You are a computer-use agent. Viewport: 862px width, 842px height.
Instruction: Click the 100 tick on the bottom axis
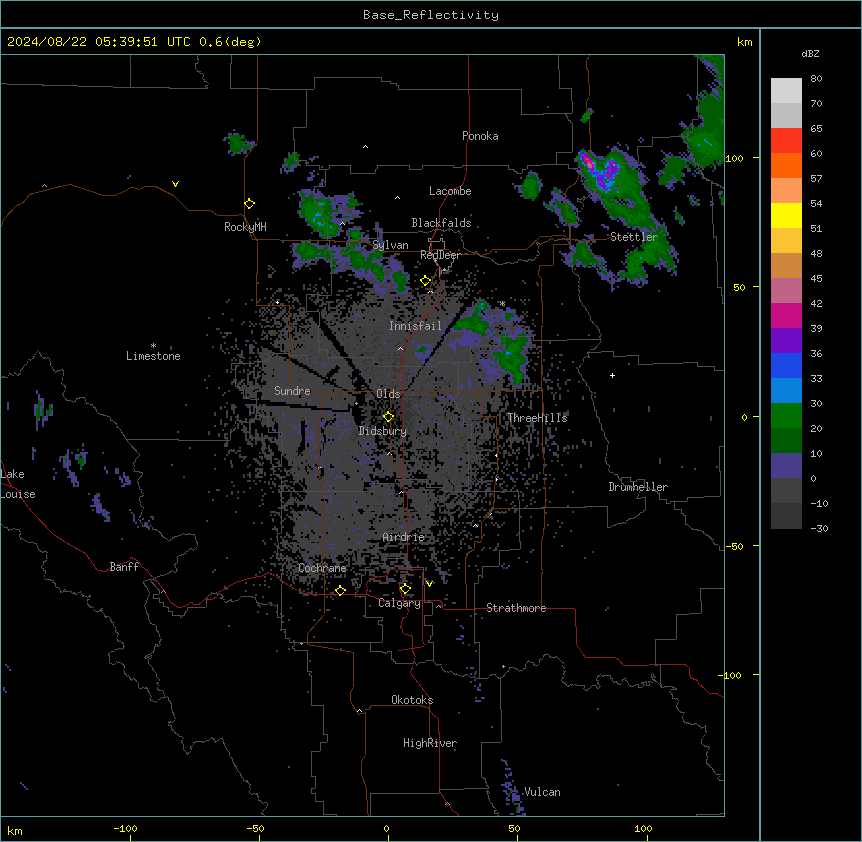[x=643, y=828]
